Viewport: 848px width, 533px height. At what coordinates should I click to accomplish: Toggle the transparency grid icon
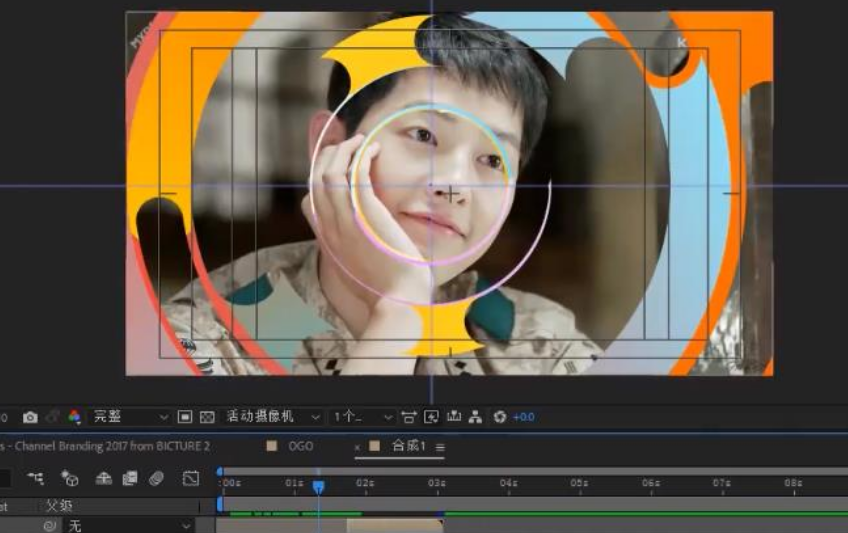(x=207, y=417)
